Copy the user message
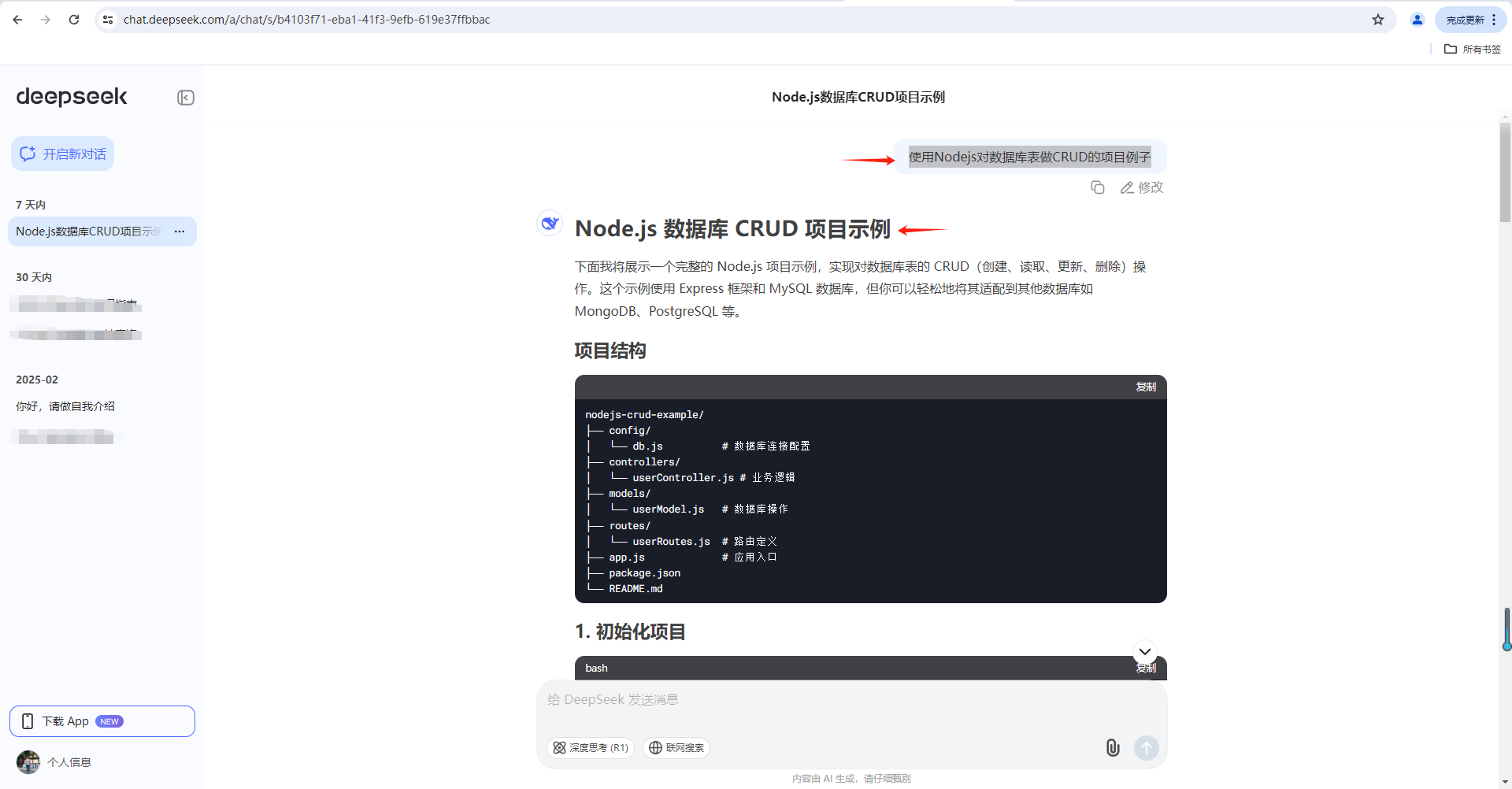The image size is (1512, 789). tap(1098, 187)
